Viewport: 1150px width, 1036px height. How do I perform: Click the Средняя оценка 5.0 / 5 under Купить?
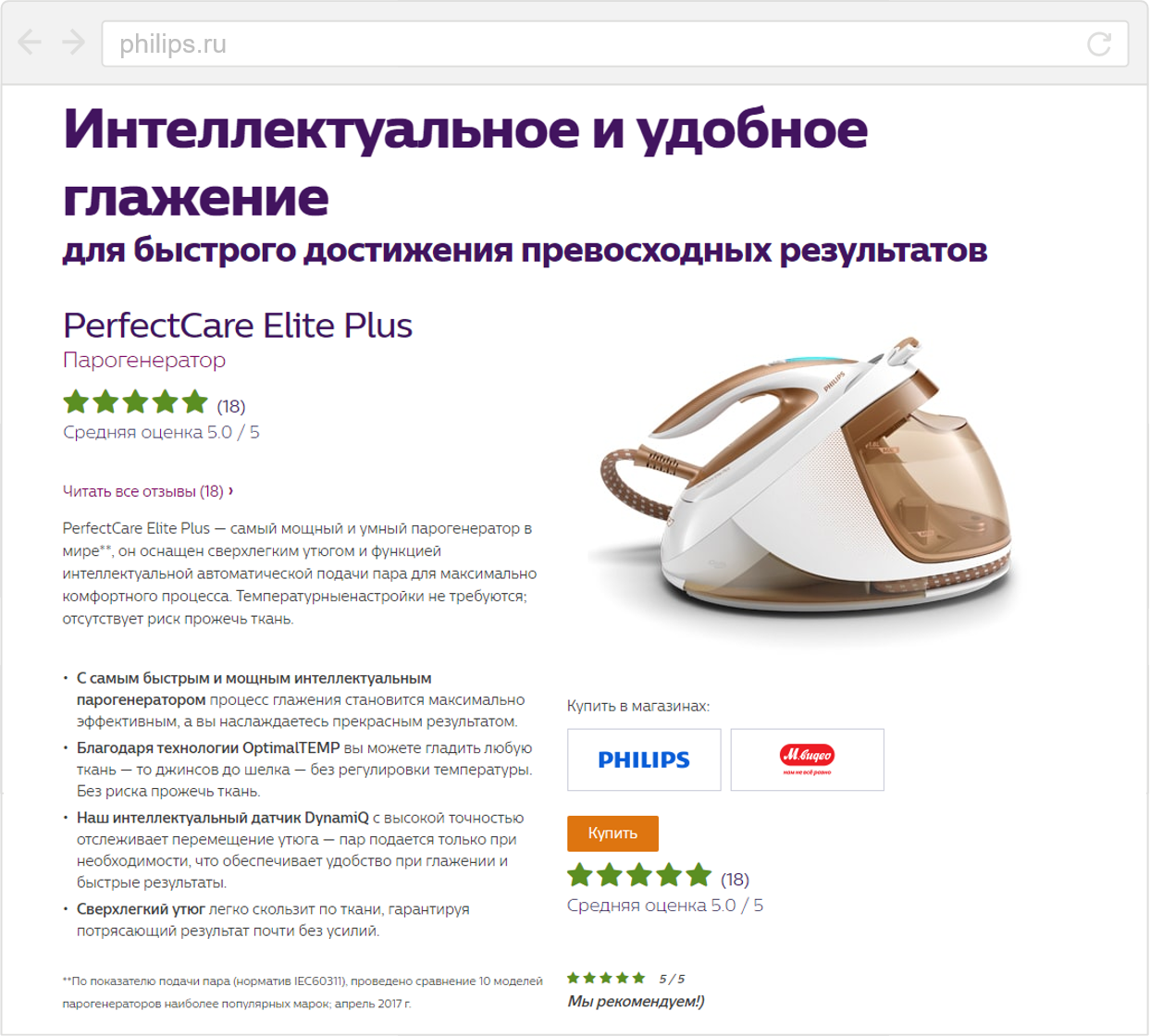click(665, 906)
